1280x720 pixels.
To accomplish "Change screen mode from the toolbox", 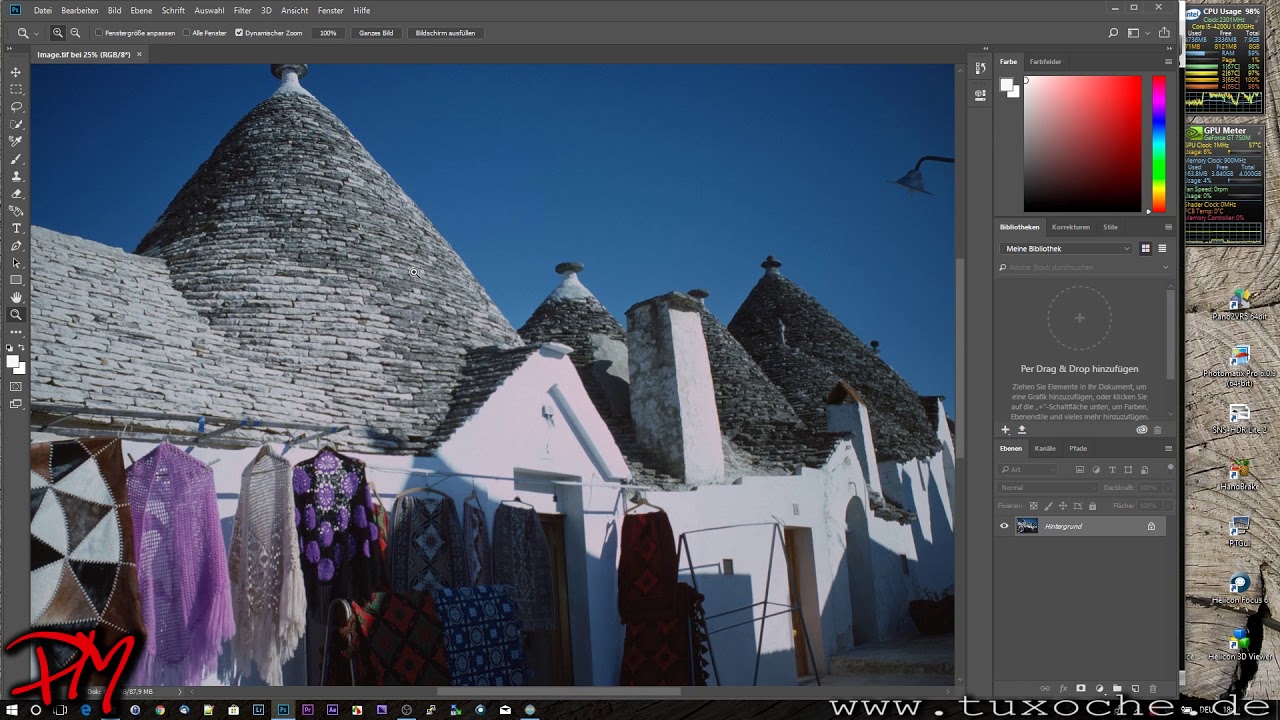I will pyautogui.click(x=16, y=404).
